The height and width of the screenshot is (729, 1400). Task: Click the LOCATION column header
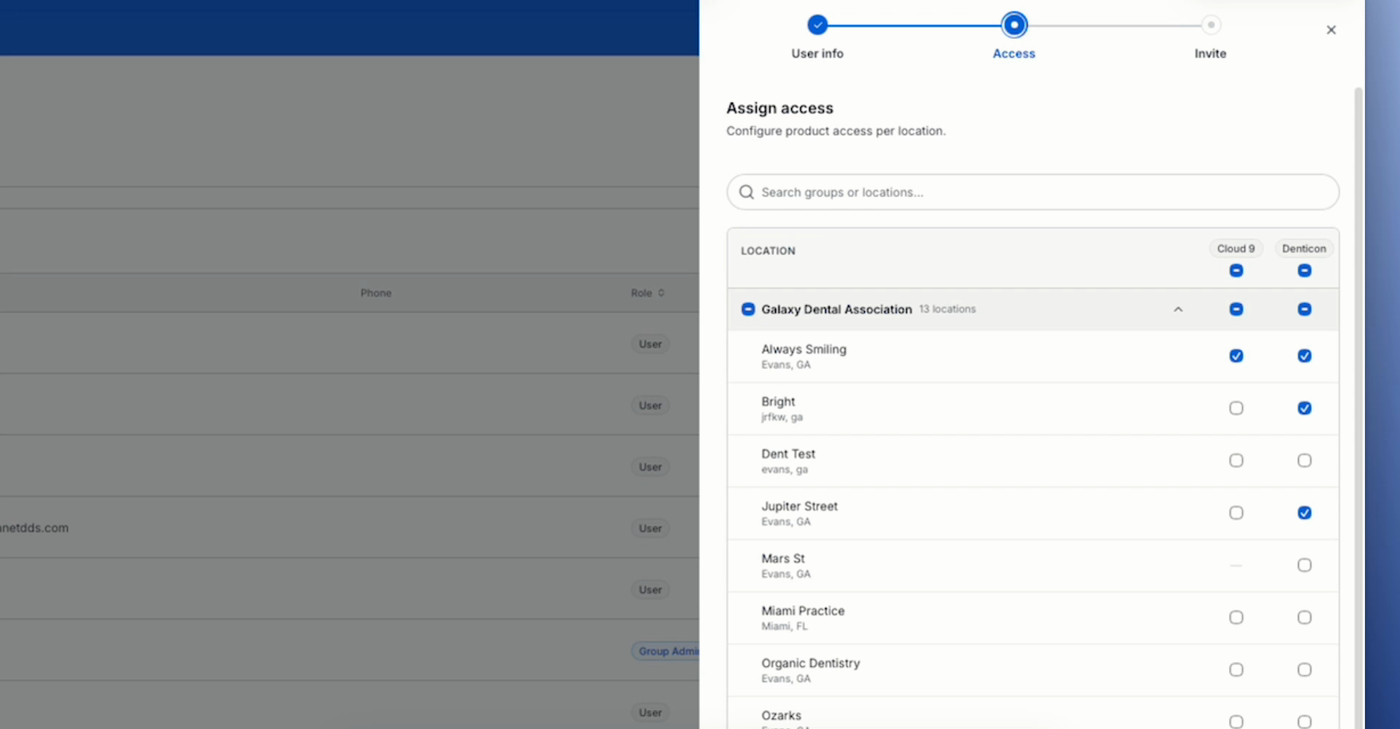[x=768, y=251]
